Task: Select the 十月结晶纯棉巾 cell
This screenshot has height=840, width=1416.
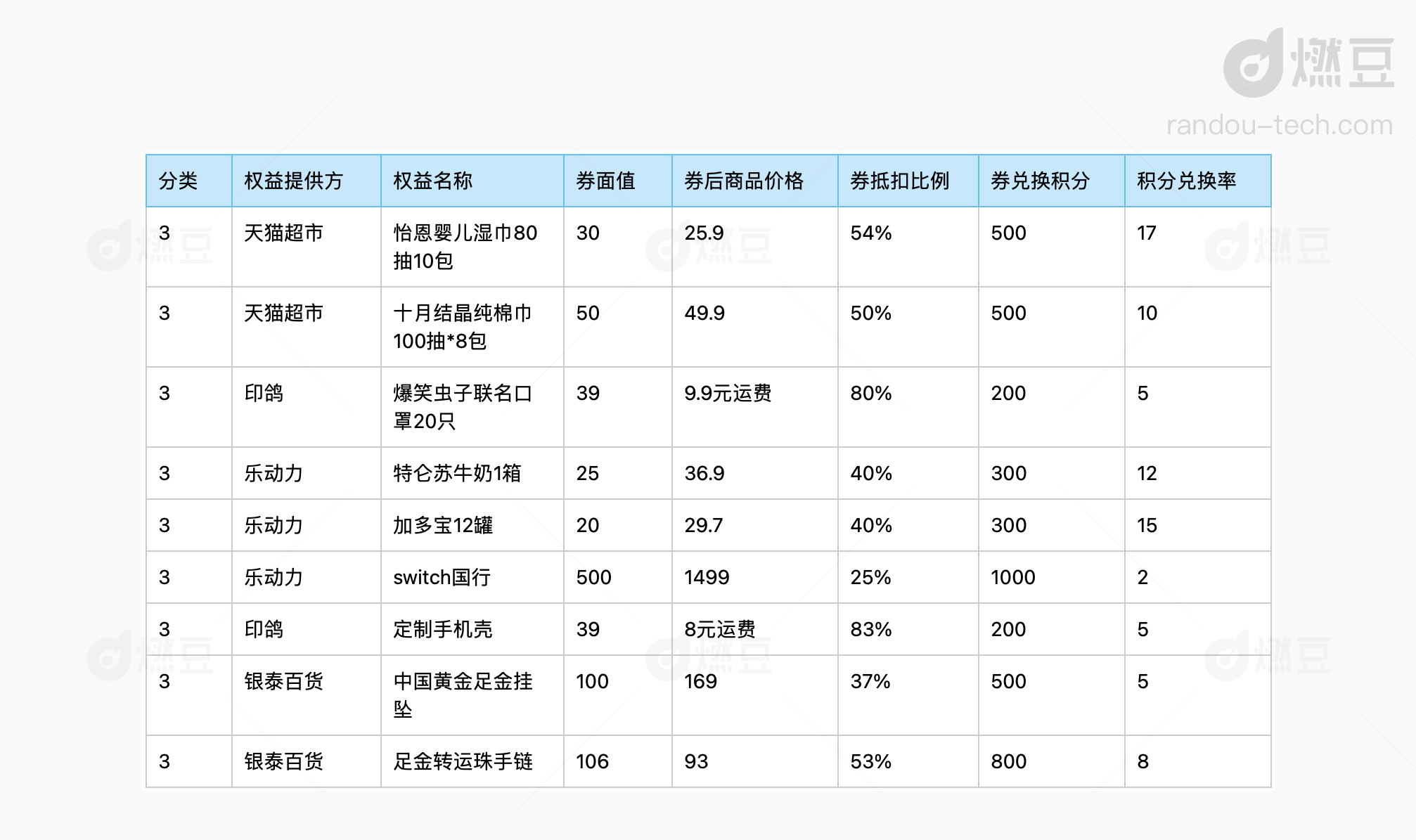Action: 462,327
